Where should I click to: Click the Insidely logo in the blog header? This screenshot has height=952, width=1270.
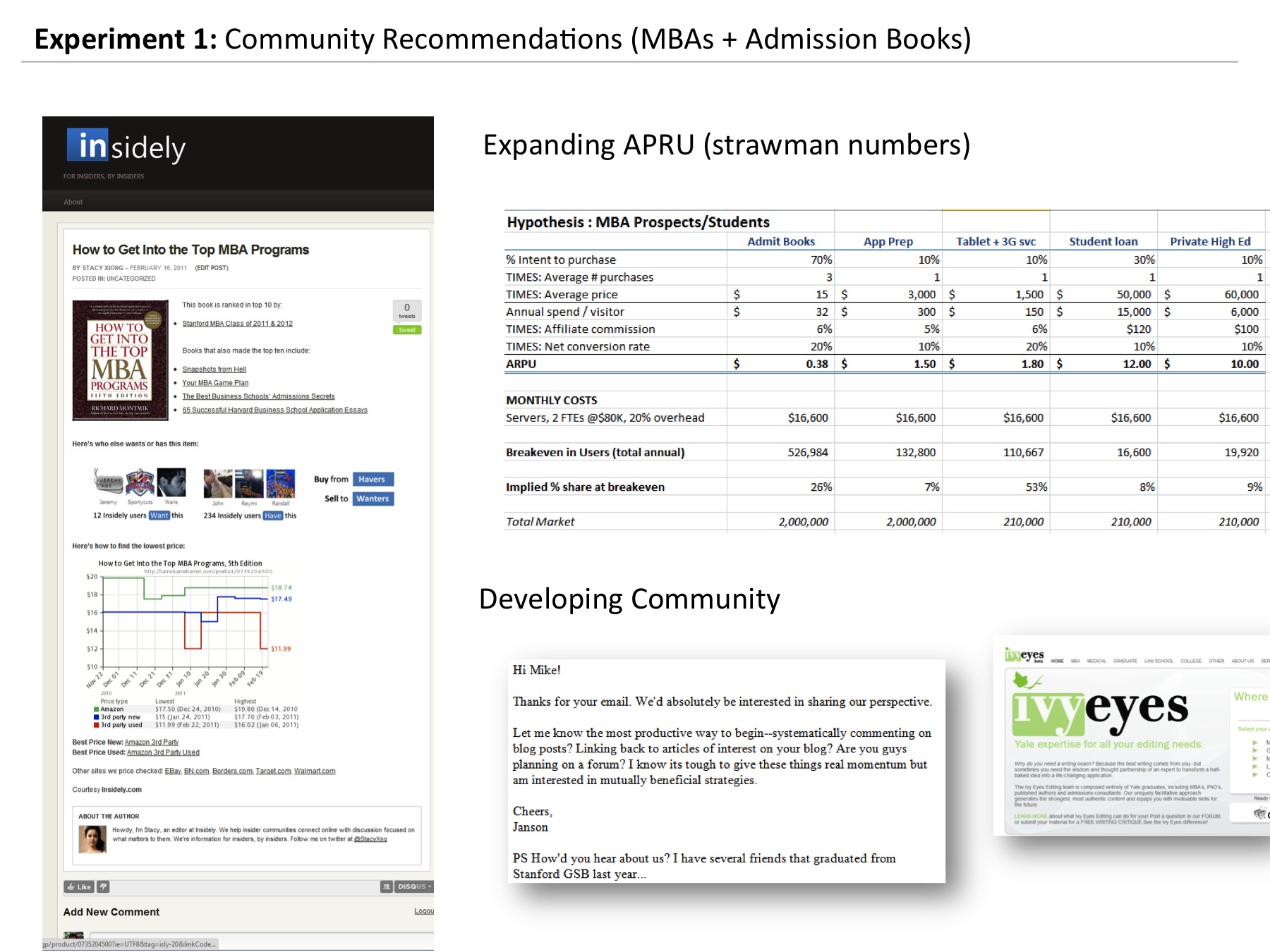click(x=126, y=146)
